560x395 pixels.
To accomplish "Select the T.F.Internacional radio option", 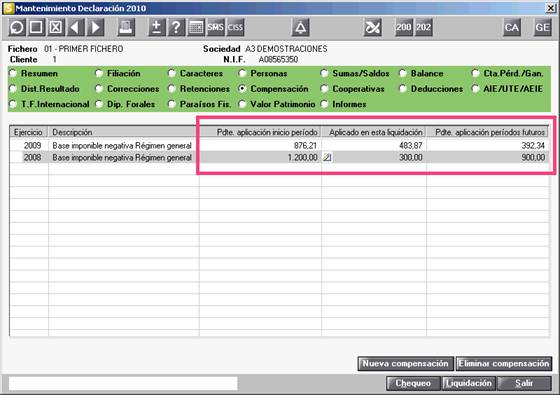I will tap(13, 104).
